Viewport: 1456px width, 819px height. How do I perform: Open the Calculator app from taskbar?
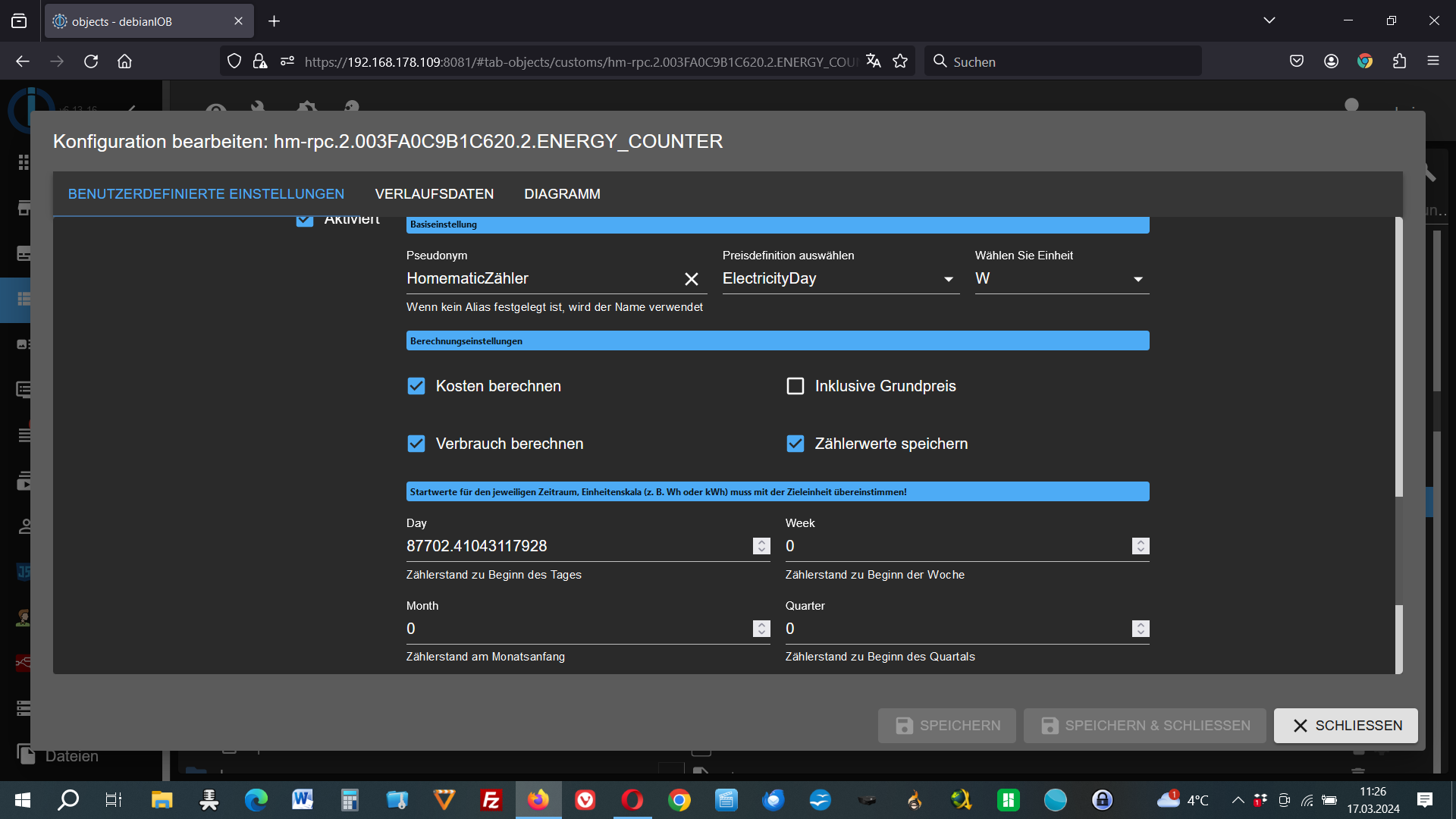(350, 800)
